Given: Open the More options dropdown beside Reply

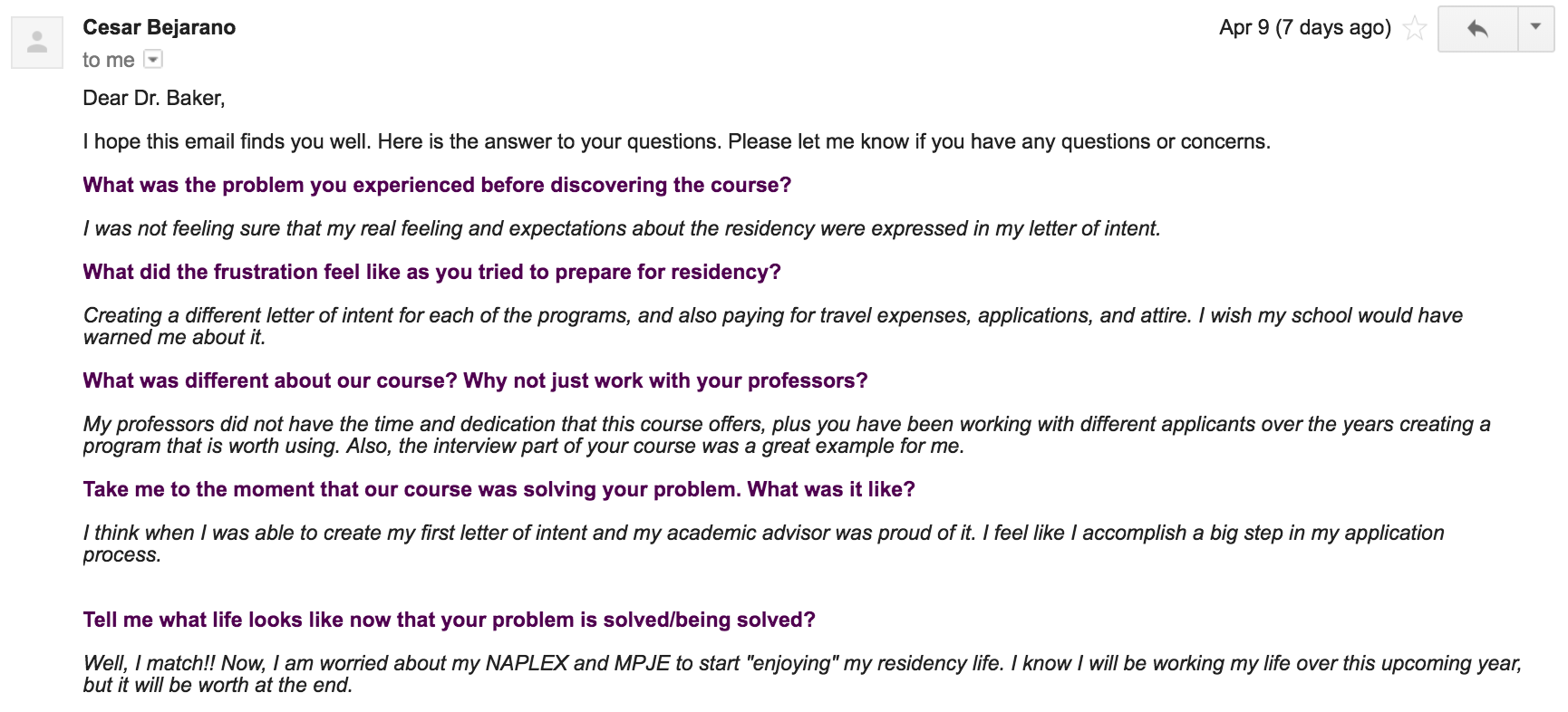Looking at the screenshot, I should [1535, 29].
